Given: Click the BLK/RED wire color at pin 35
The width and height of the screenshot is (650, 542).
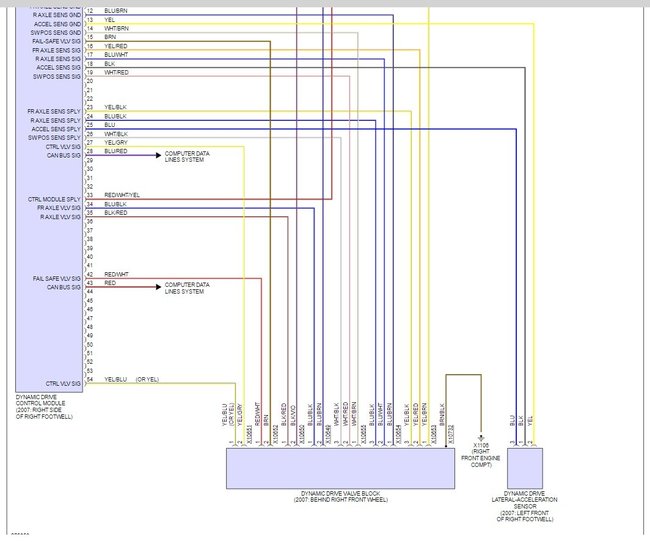Looking at the screenshot, I should click(116, 213).
